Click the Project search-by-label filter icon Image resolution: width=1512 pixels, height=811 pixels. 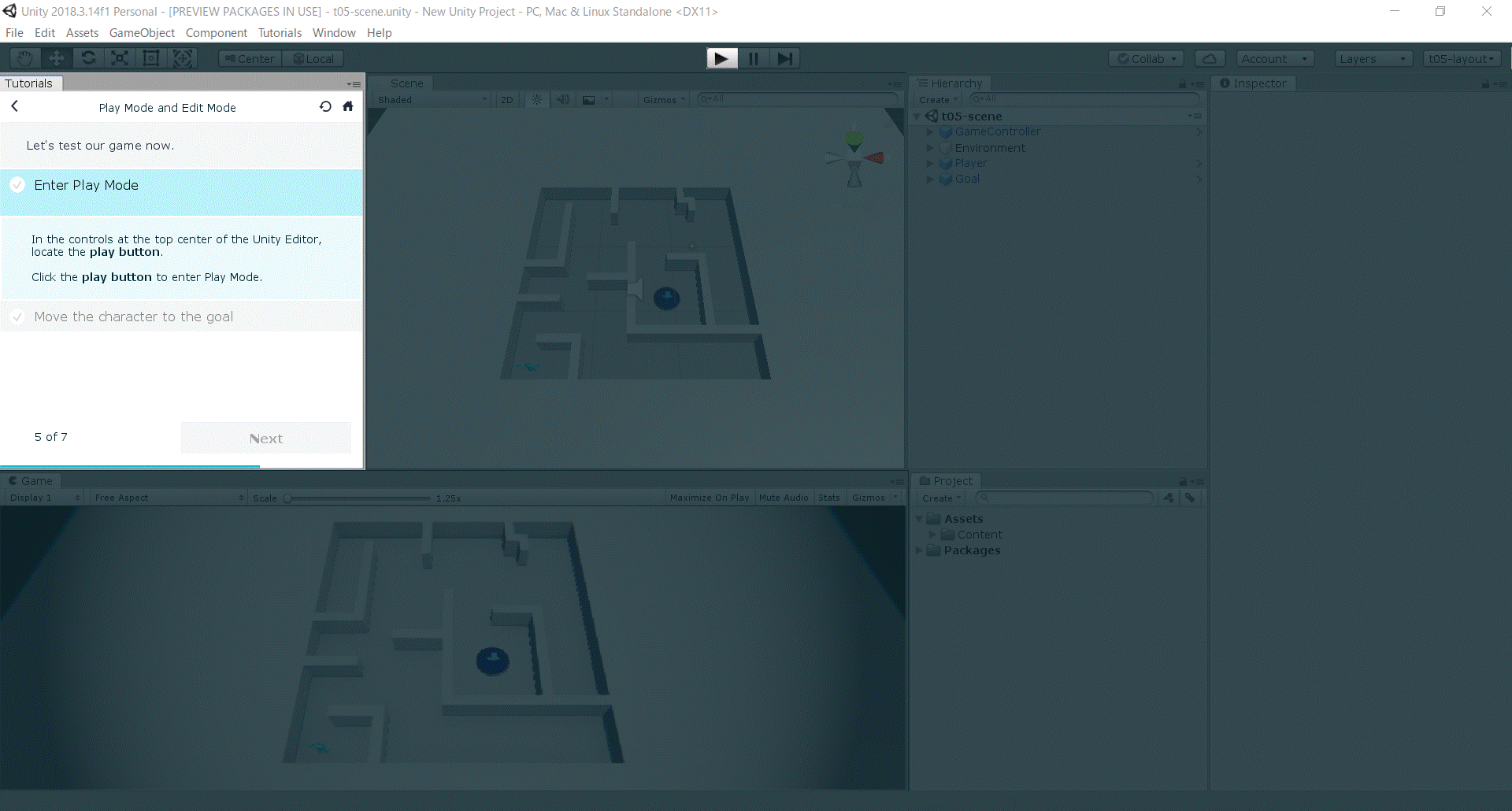(1190, 498)
